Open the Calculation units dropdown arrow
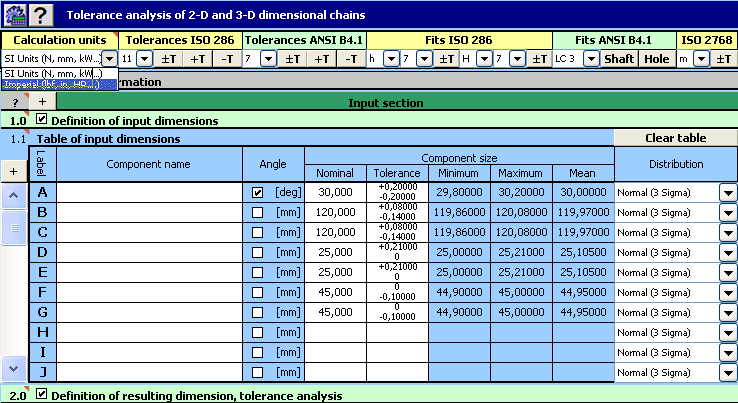738x403 pixels. coord(110,59)
